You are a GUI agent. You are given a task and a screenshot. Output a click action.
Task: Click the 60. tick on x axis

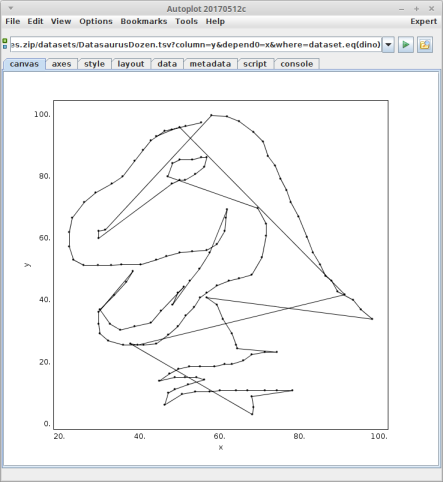[x=219, y=436]
